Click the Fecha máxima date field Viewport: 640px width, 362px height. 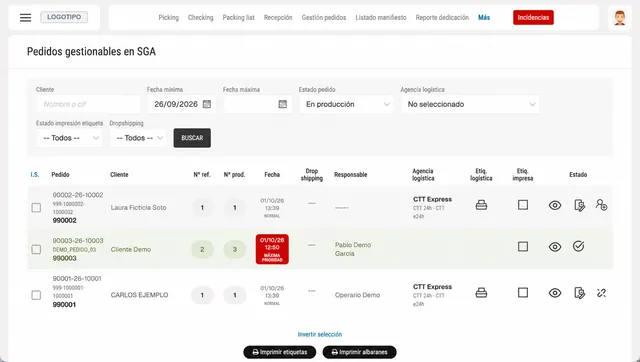click(257, 104)
